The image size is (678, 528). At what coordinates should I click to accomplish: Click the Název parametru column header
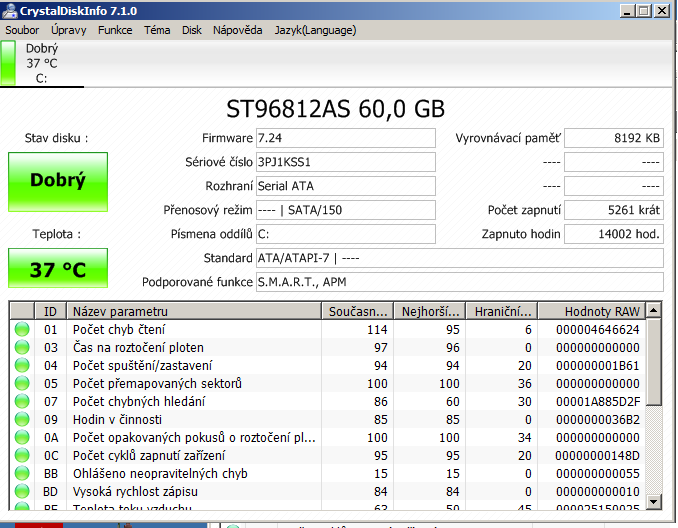(196, 311)
